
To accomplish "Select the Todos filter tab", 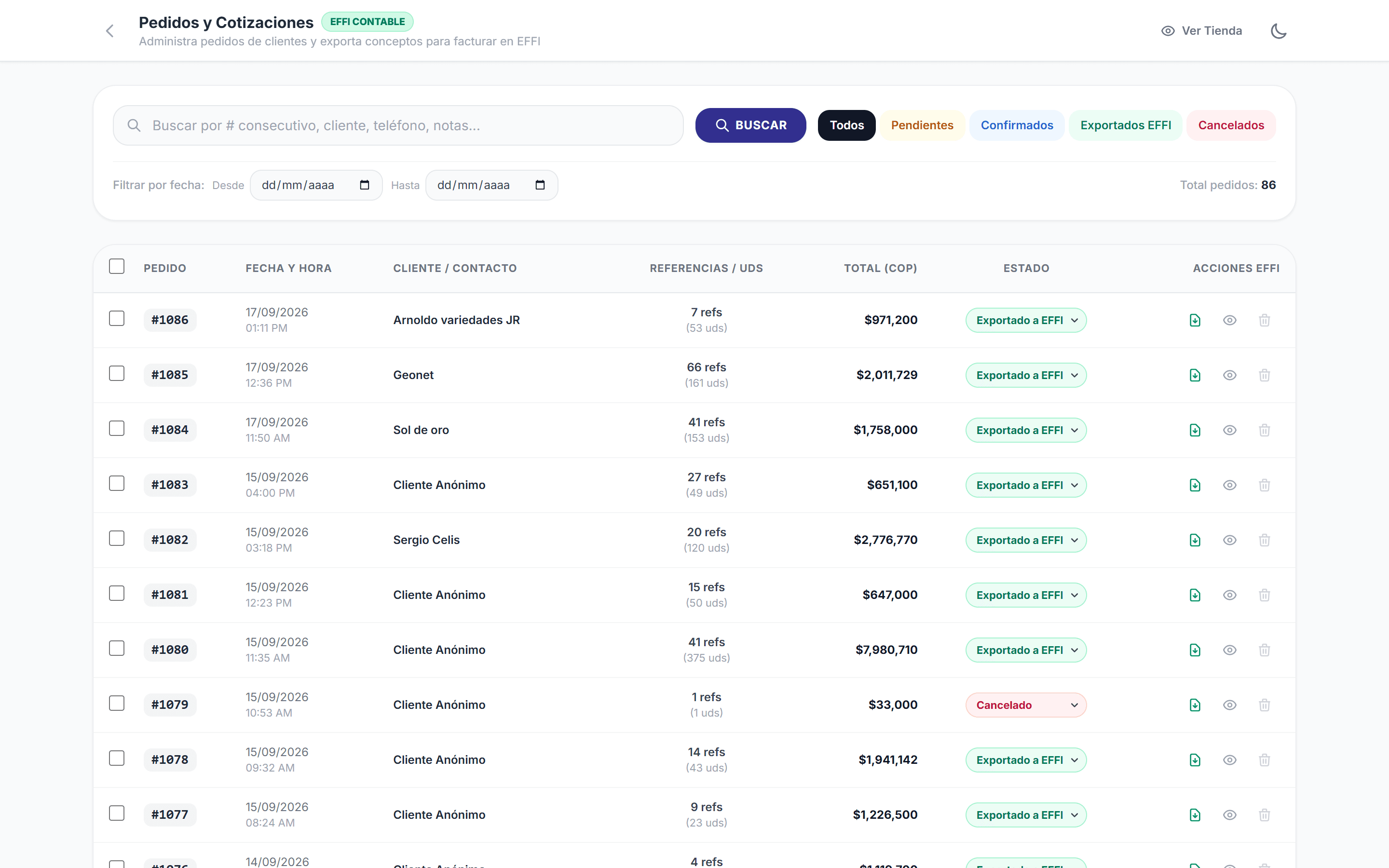I will click(x=846, y=125).
